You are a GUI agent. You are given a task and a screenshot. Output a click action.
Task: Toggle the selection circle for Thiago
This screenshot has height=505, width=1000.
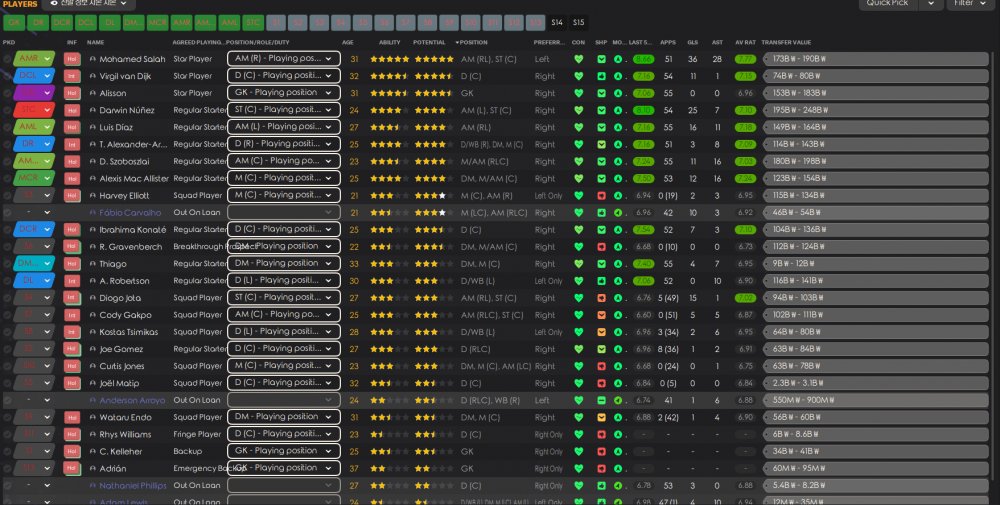coord(7,264)
